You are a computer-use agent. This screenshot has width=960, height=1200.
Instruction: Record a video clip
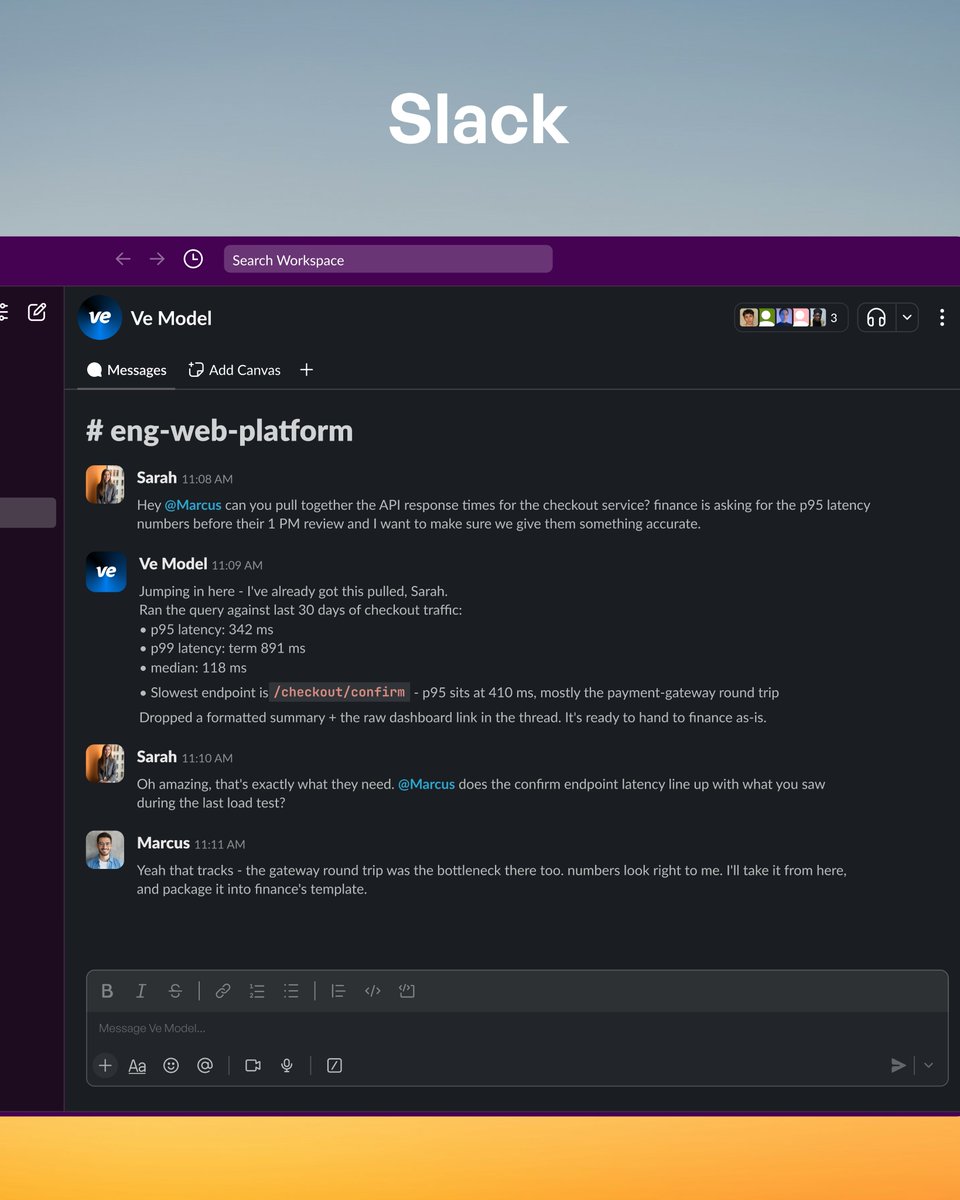[x=253, y=1066]
